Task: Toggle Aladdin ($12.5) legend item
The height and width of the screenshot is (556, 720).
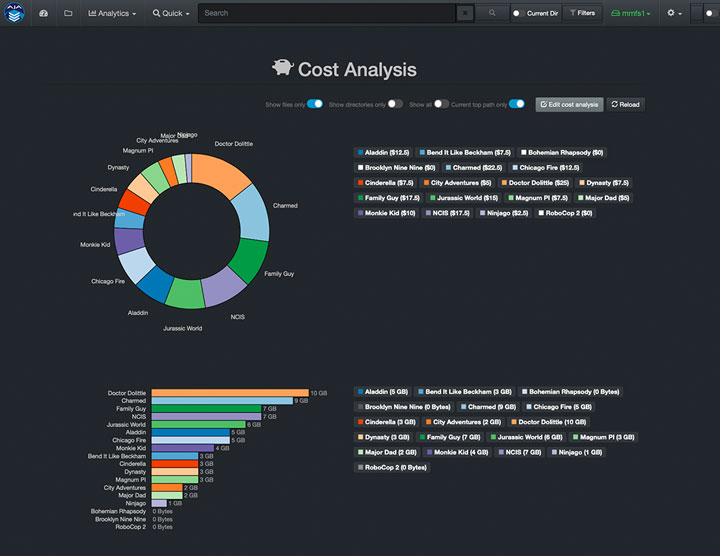Action: coord(383,153)
